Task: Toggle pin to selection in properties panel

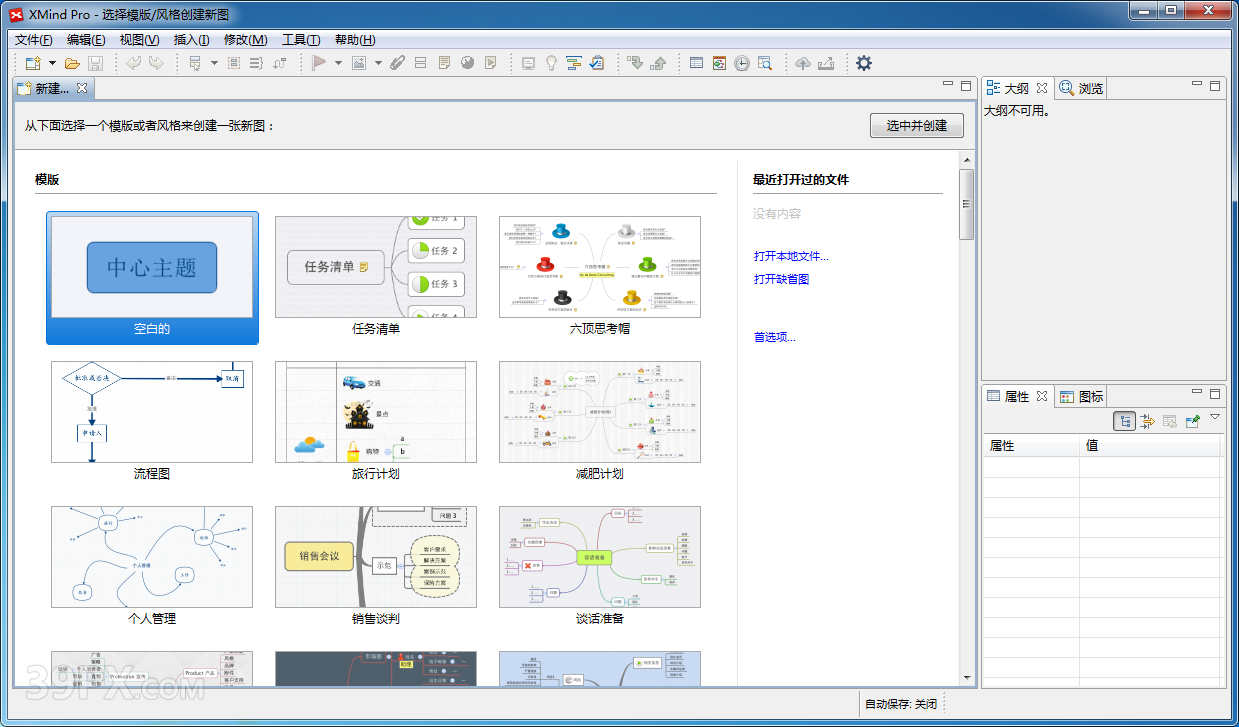Action: (1192, 422)
